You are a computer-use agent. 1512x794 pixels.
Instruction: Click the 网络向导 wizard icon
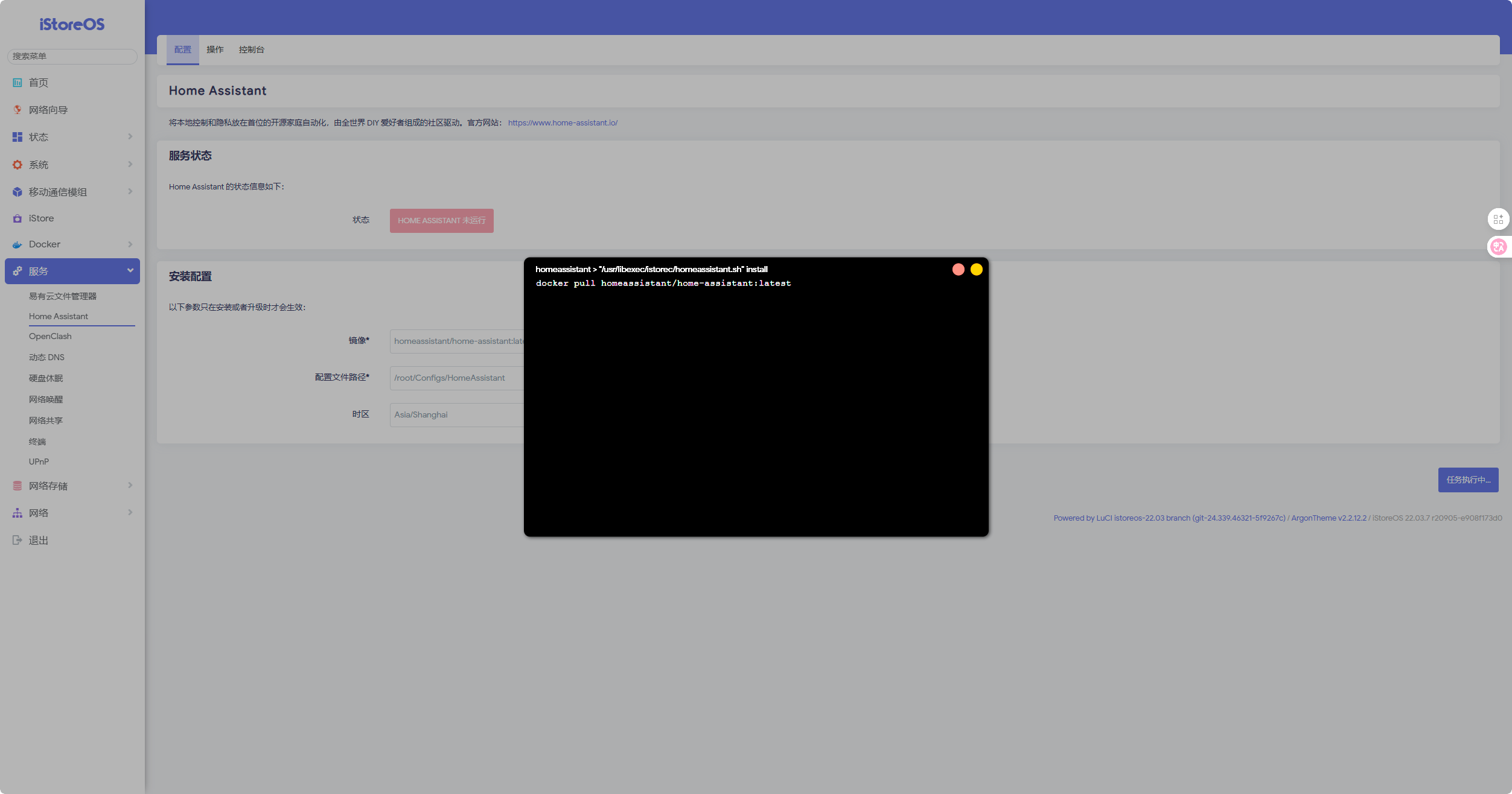pos(18,110)
